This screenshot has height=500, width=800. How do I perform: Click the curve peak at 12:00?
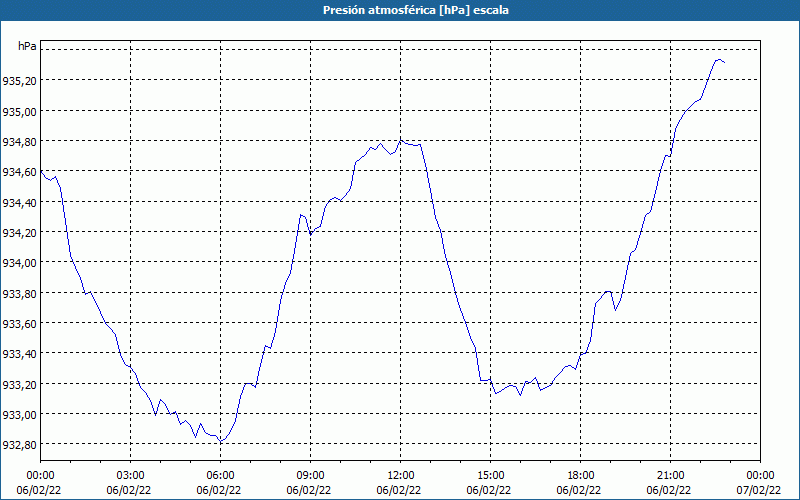click(401, 140)
